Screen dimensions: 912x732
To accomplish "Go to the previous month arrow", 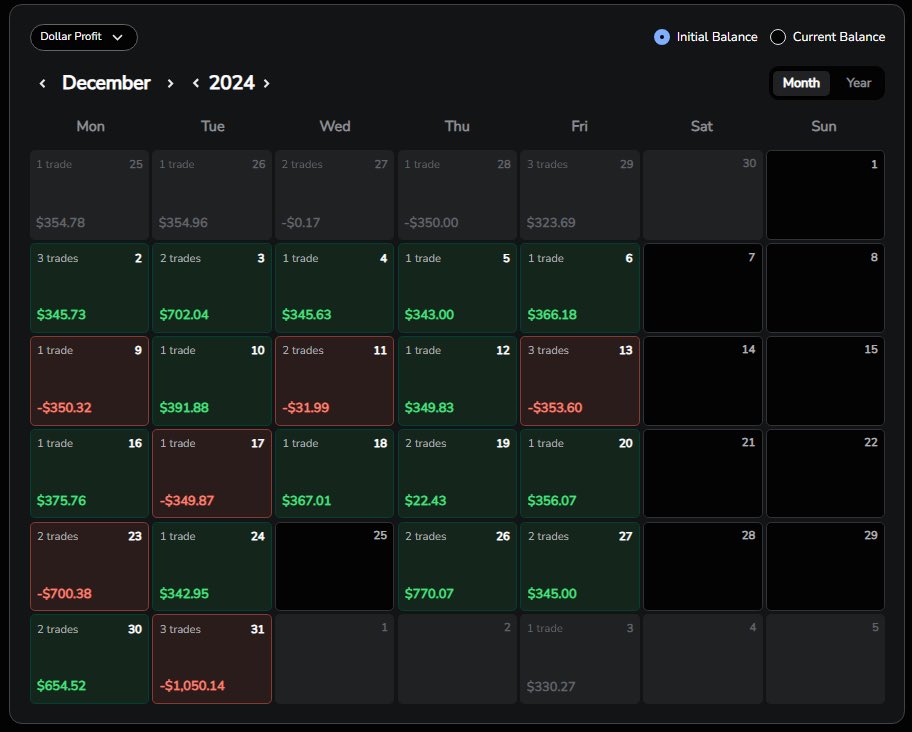I will pos(42,84).
